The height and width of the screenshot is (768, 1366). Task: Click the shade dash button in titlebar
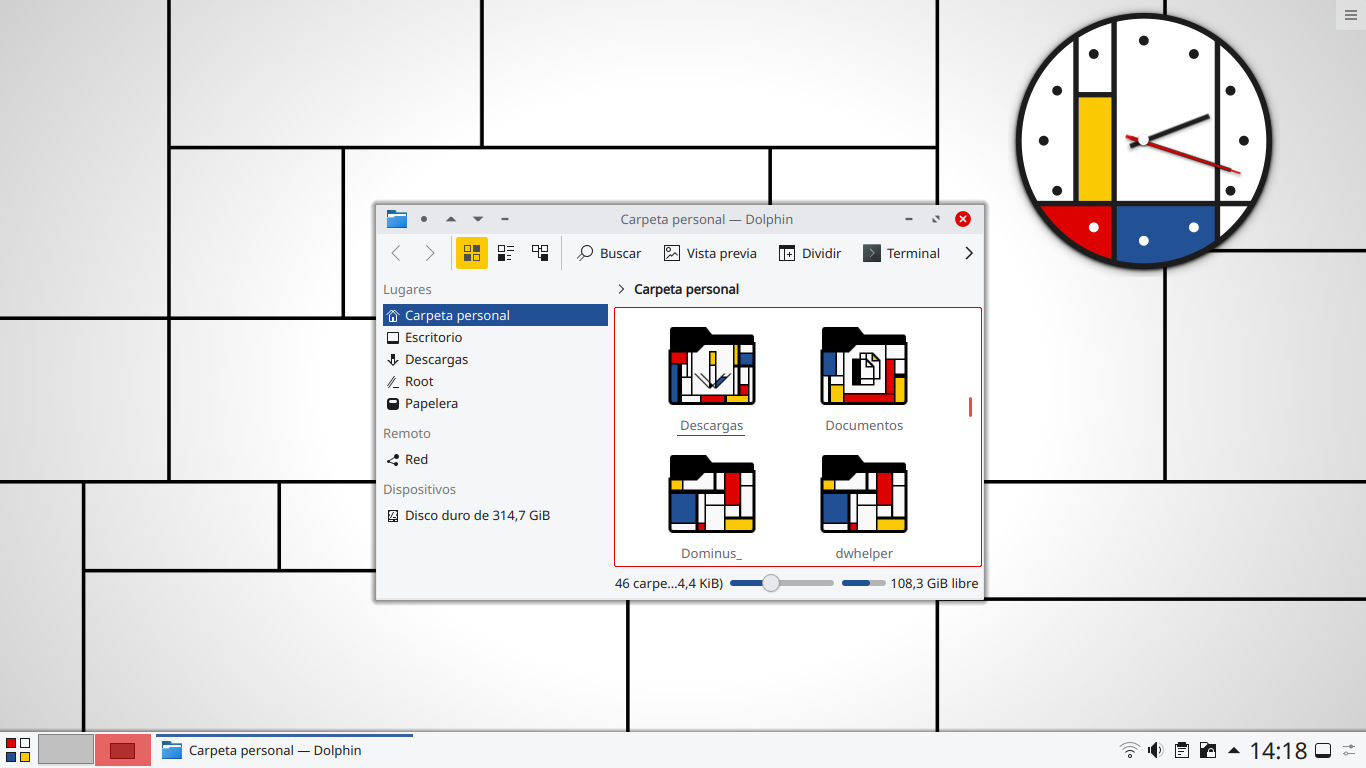[505, 219]
